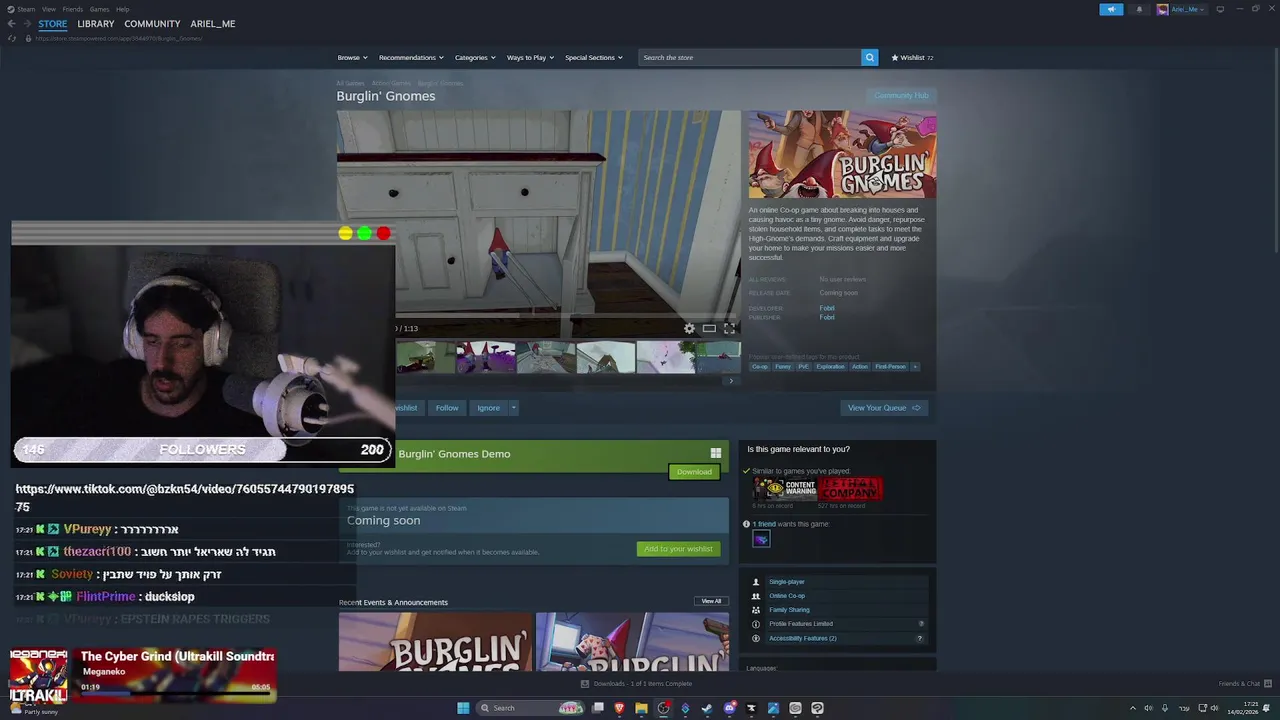Open Discord from the taskbar
The image size is (1280, 720).
pos(729,708)
